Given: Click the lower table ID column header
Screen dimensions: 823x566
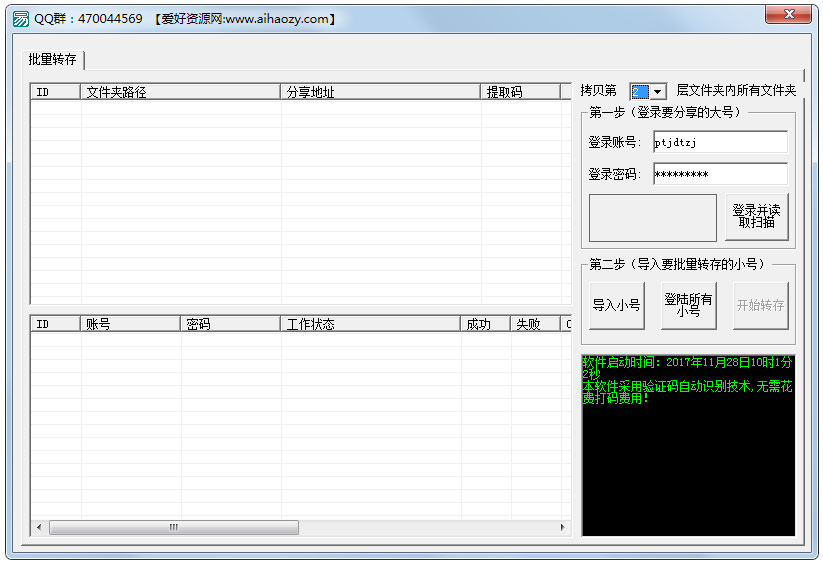Looking at the screenshot, I should (55, 324).
